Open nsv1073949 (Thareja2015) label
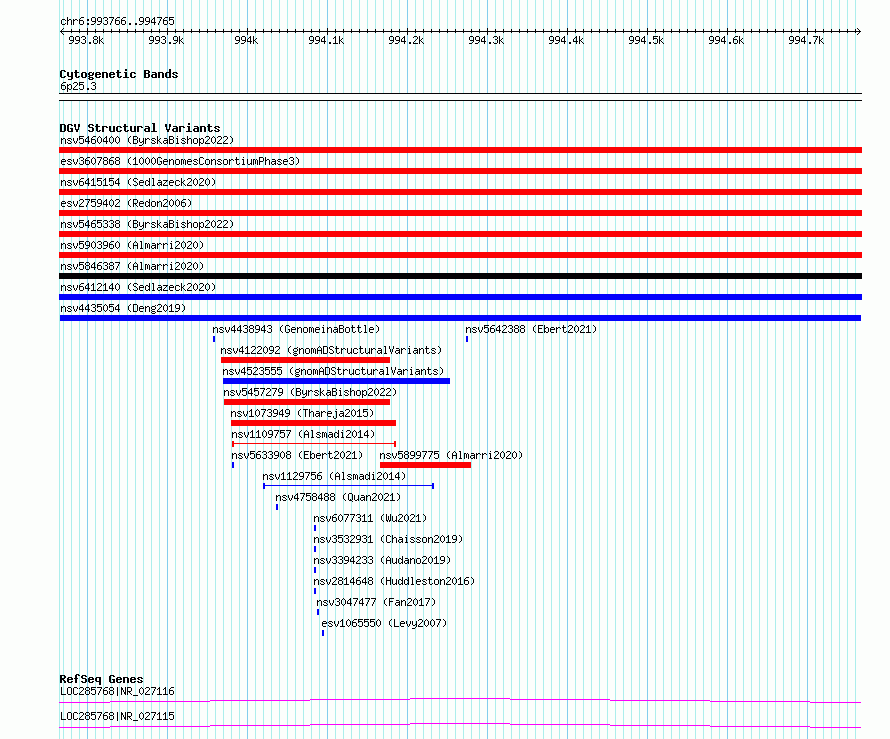The height and width of the screenshot is (739, 890). point(303,413)
